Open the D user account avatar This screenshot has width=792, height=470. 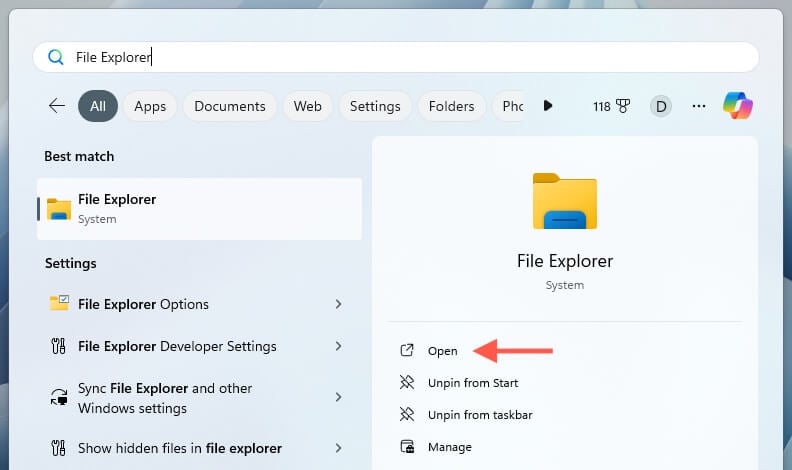point(660,106)
